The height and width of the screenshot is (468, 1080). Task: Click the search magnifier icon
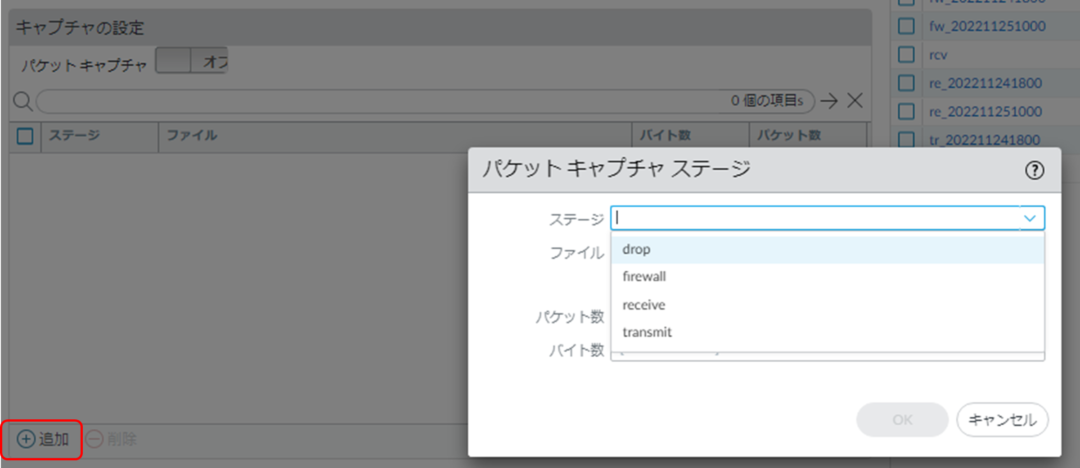[x=23, y=101]
